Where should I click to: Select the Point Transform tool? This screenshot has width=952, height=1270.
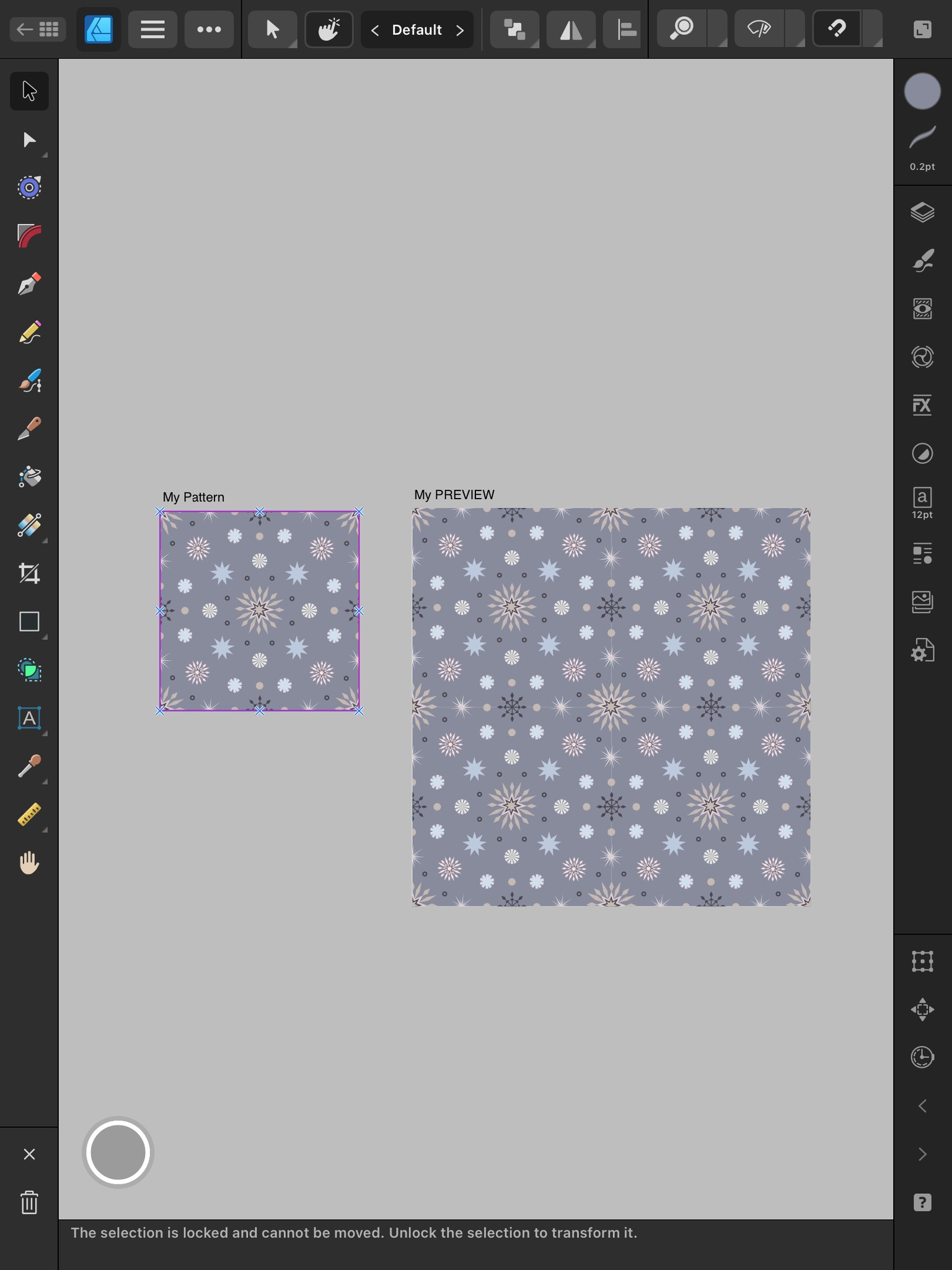[29, 187]
